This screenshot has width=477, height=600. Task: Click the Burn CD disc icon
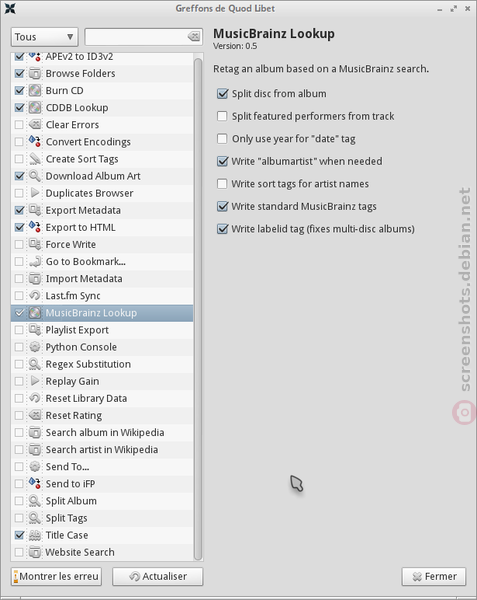tap(35, 90)
